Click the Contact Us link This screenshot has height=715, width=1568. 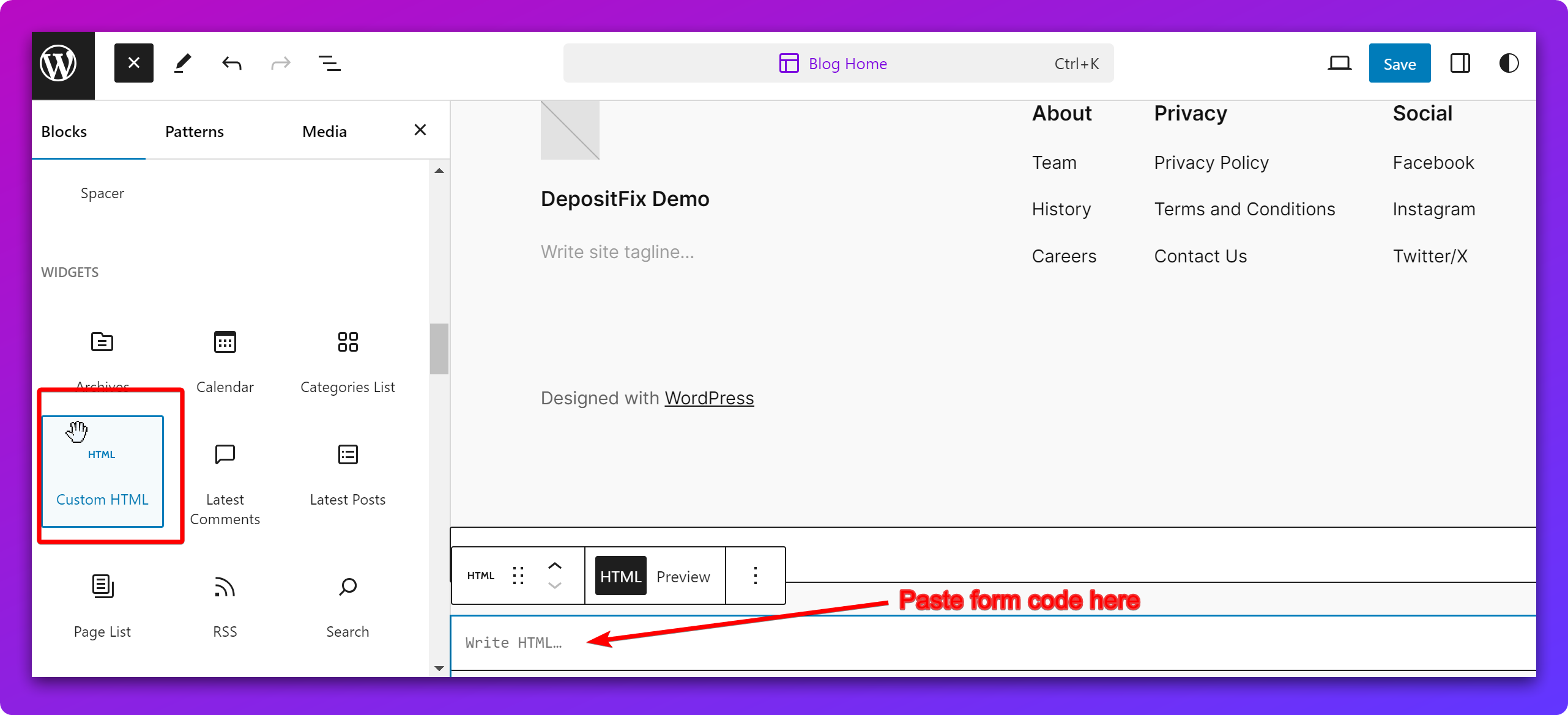click(x=1200, y=256)
